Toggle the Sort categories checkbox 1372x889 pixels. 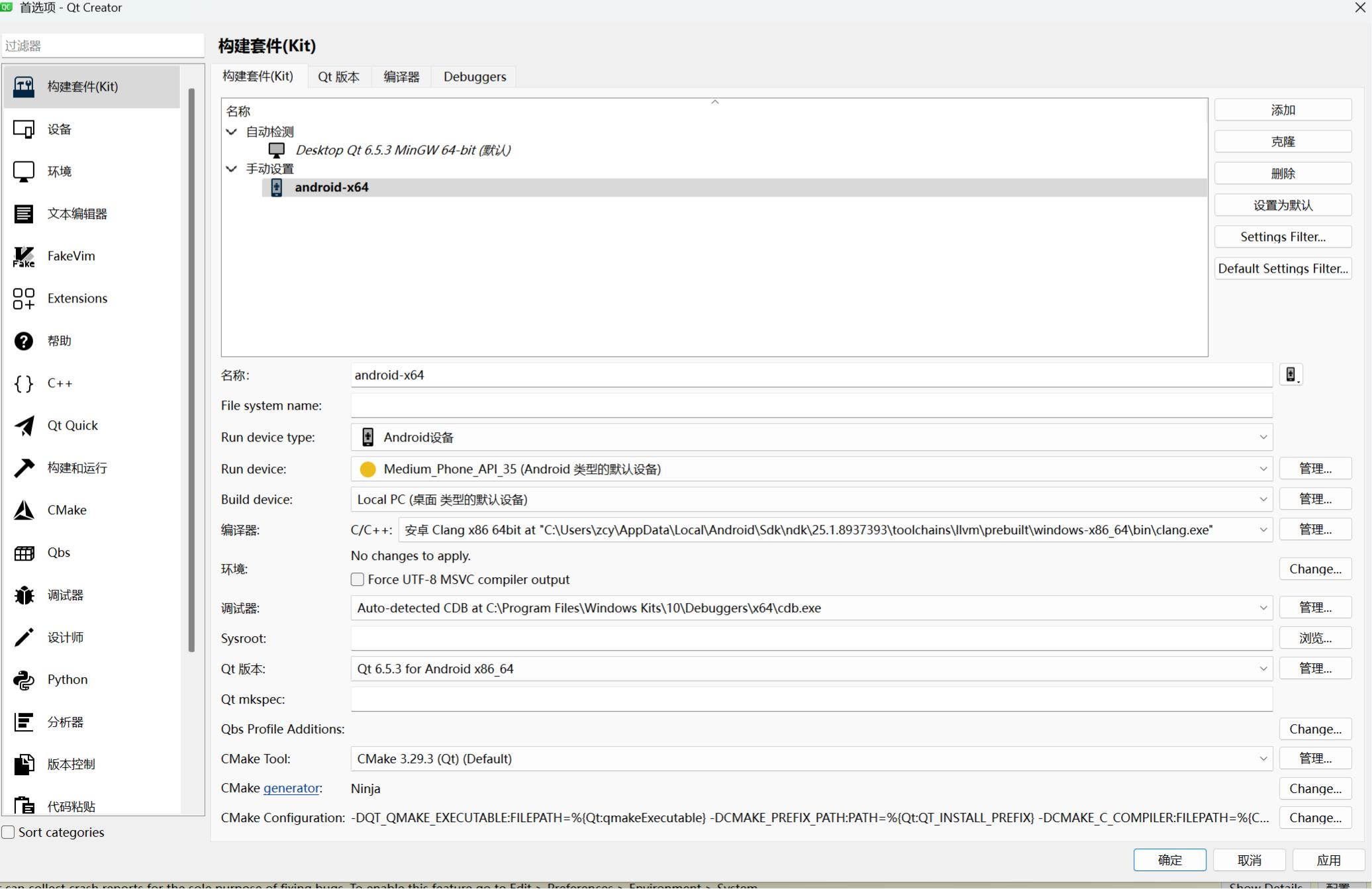tap(9, 833)
